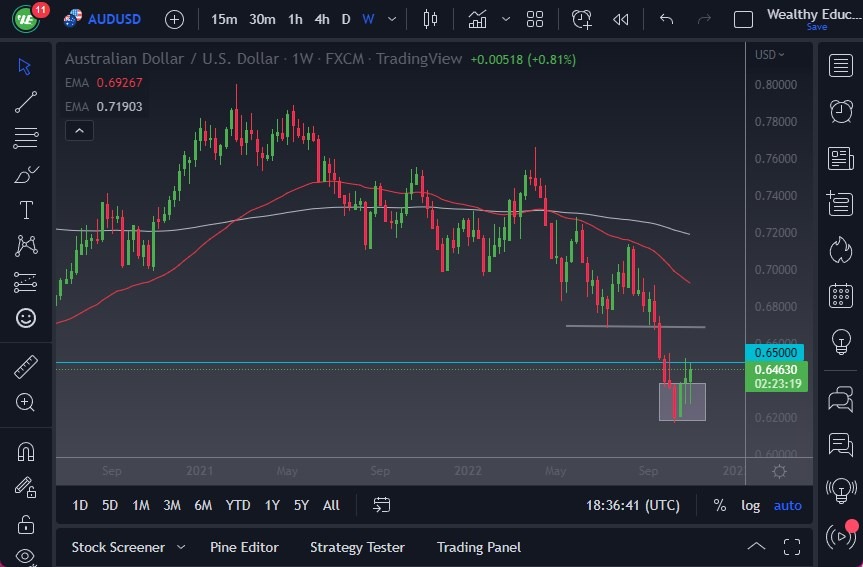Image resolution: width=863 pixels, height=567 pixels.
Task: Select the 1Y date range
Action: point(271,505)
